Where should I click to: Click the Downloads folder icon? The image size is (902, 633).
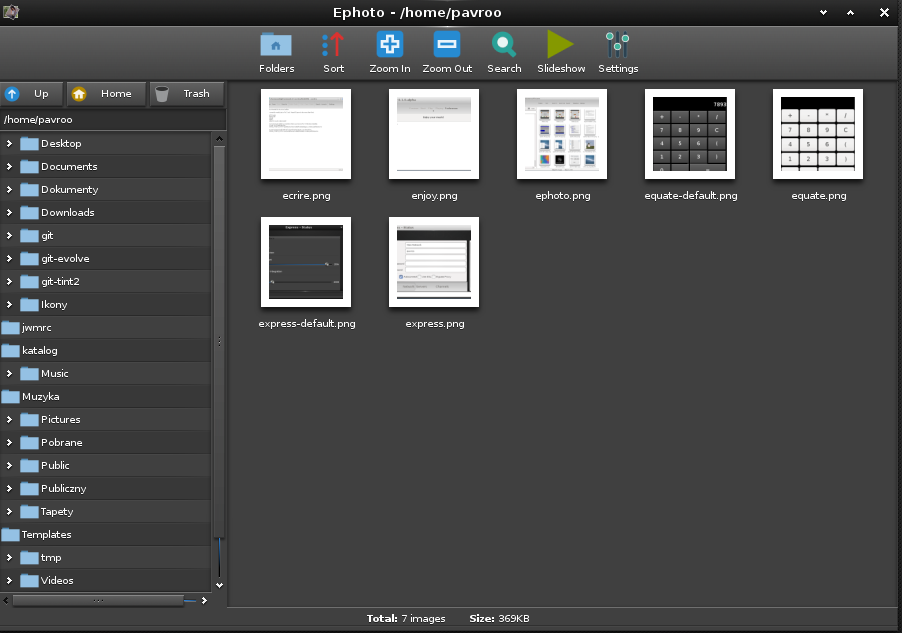tap(29, 212)
